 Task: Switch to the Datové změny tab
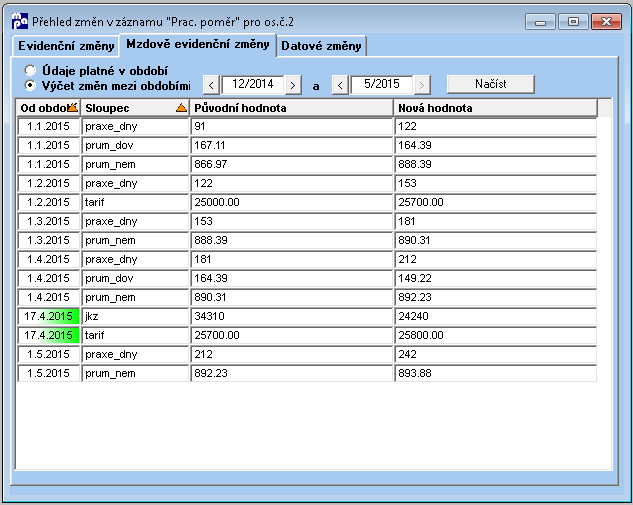(321, 46)
